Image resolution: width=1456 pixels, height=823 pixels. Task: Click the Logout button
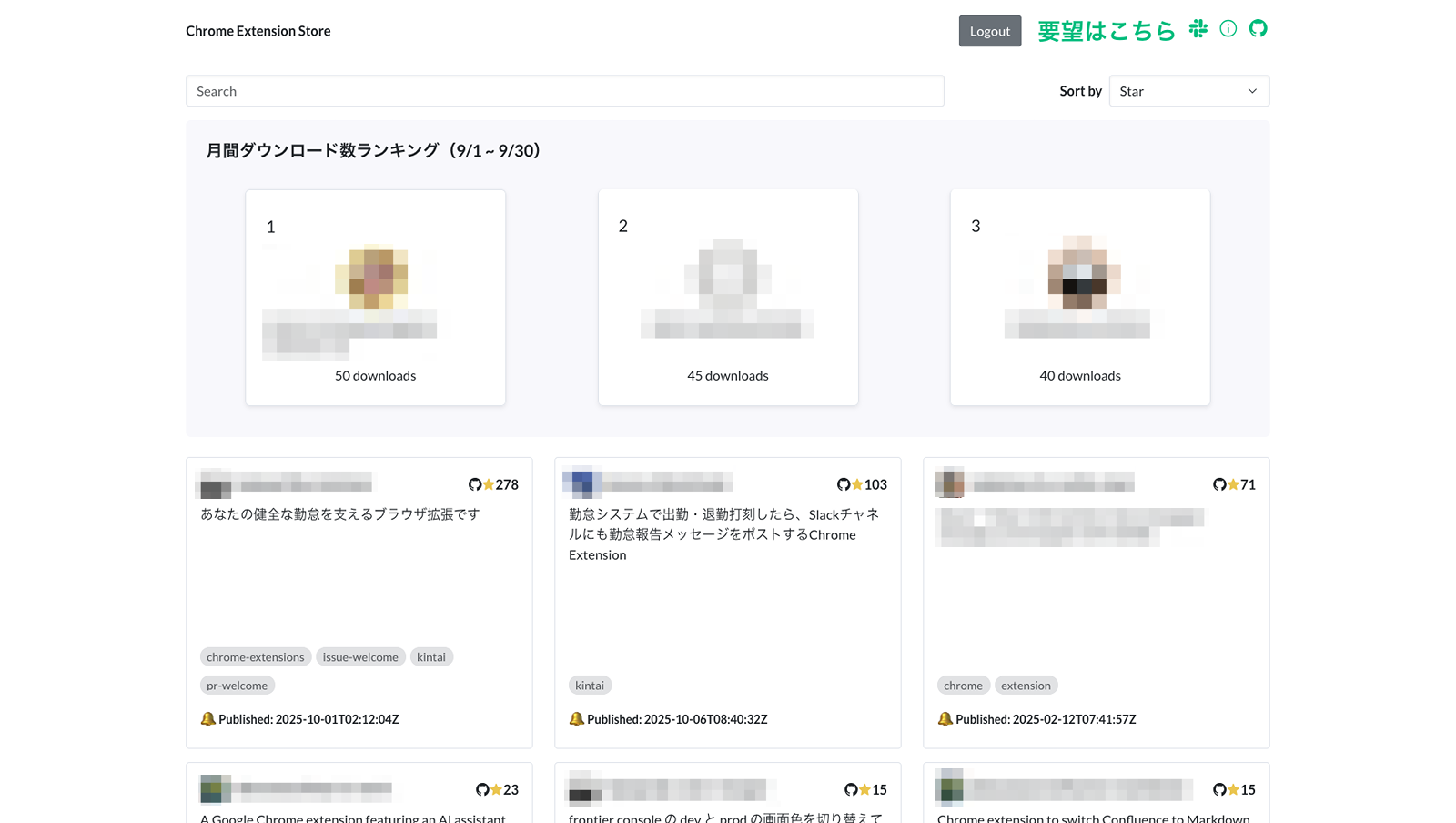click(x=990, y=30)
